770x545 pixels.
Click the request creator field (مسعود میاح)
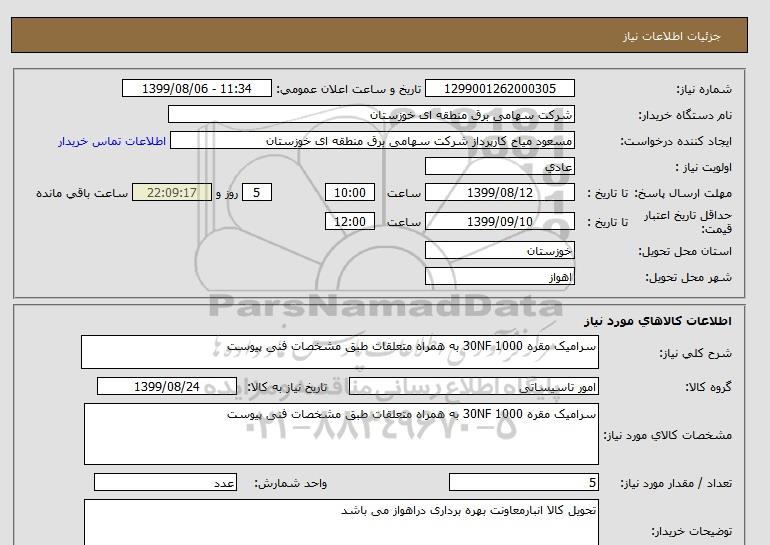[x=374, y=141]
